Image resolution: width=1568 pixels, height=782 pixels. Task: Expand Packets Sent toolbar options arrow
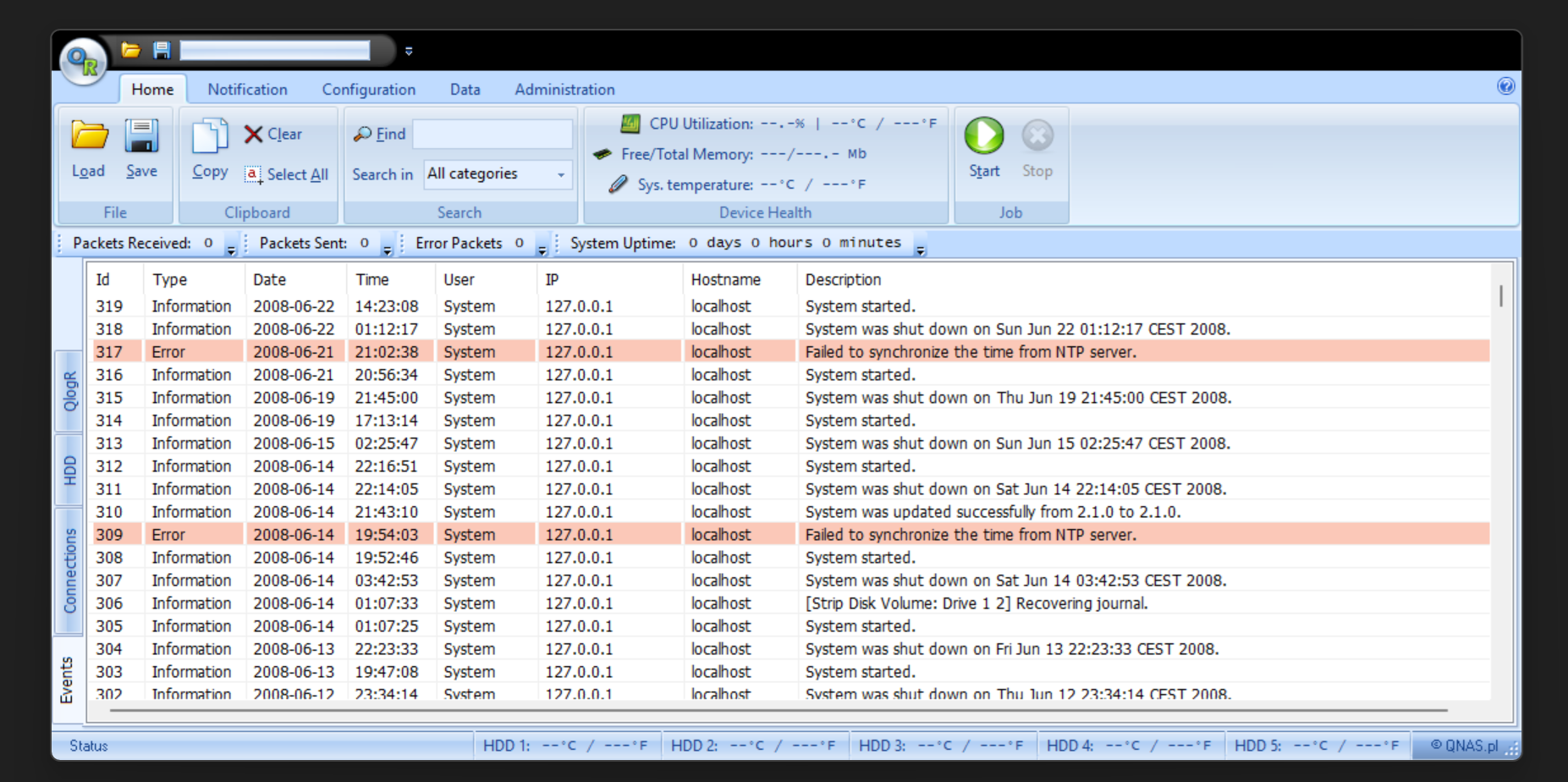pyautogui.click(x=387, y=249)
